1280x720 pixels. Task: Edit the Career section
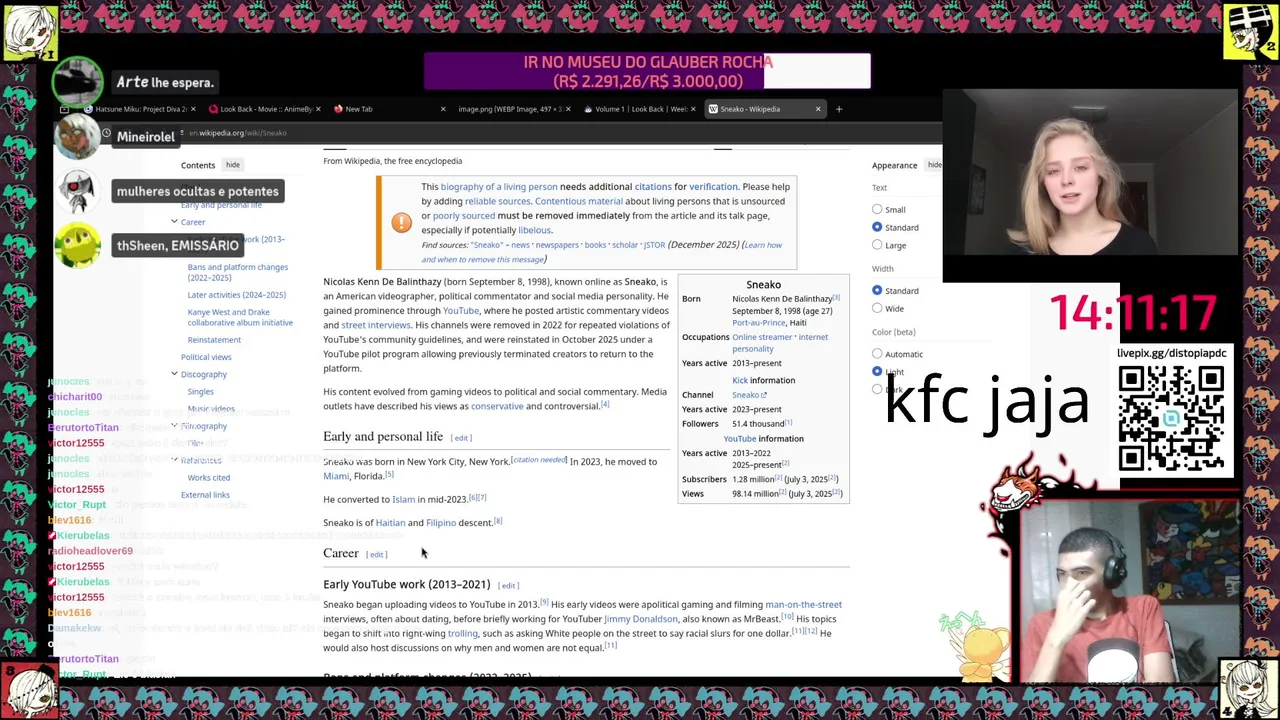click(376, 554)
